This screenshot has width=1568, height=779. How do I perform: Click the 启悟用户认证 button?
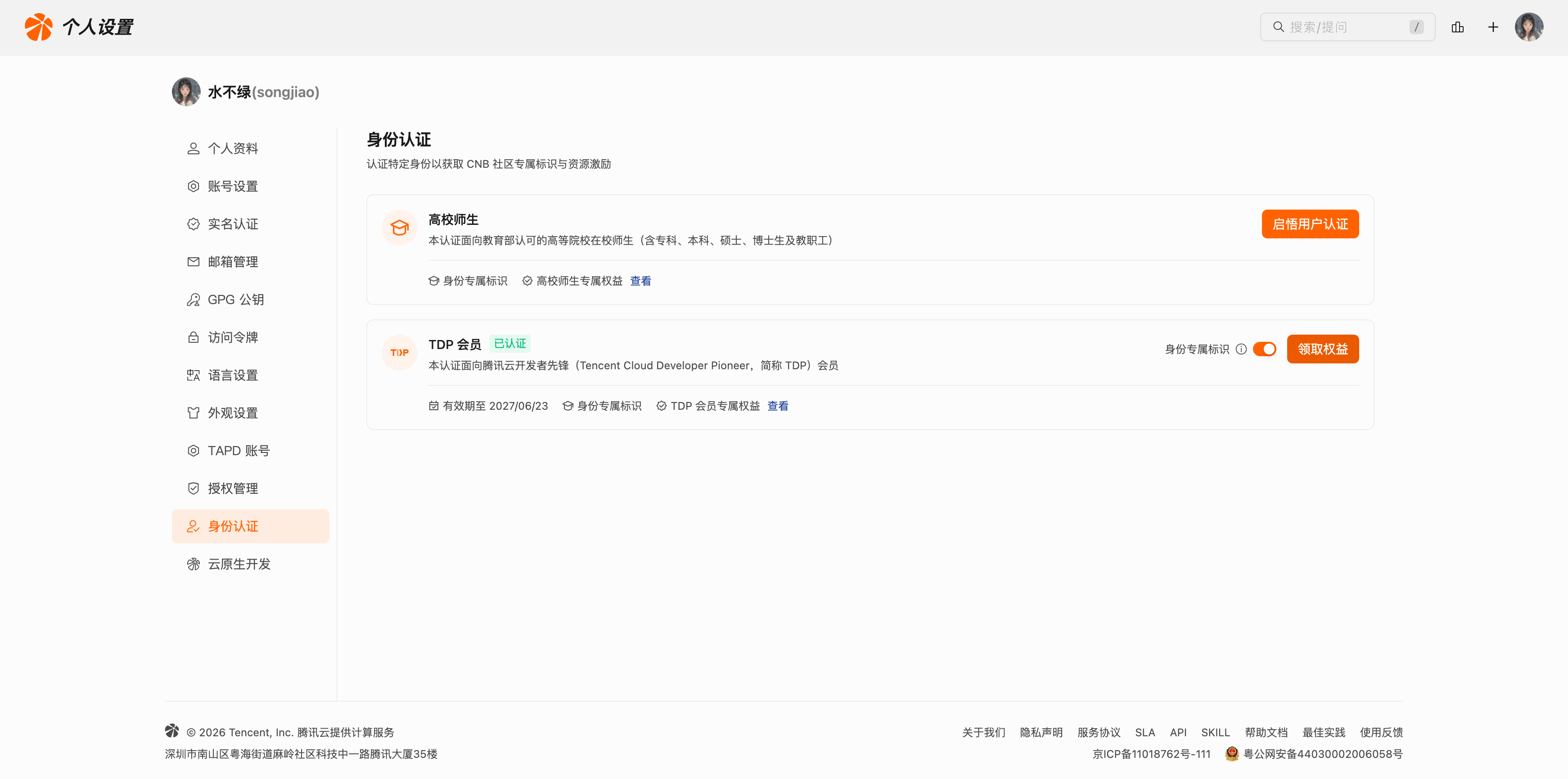click(1310, 224)
